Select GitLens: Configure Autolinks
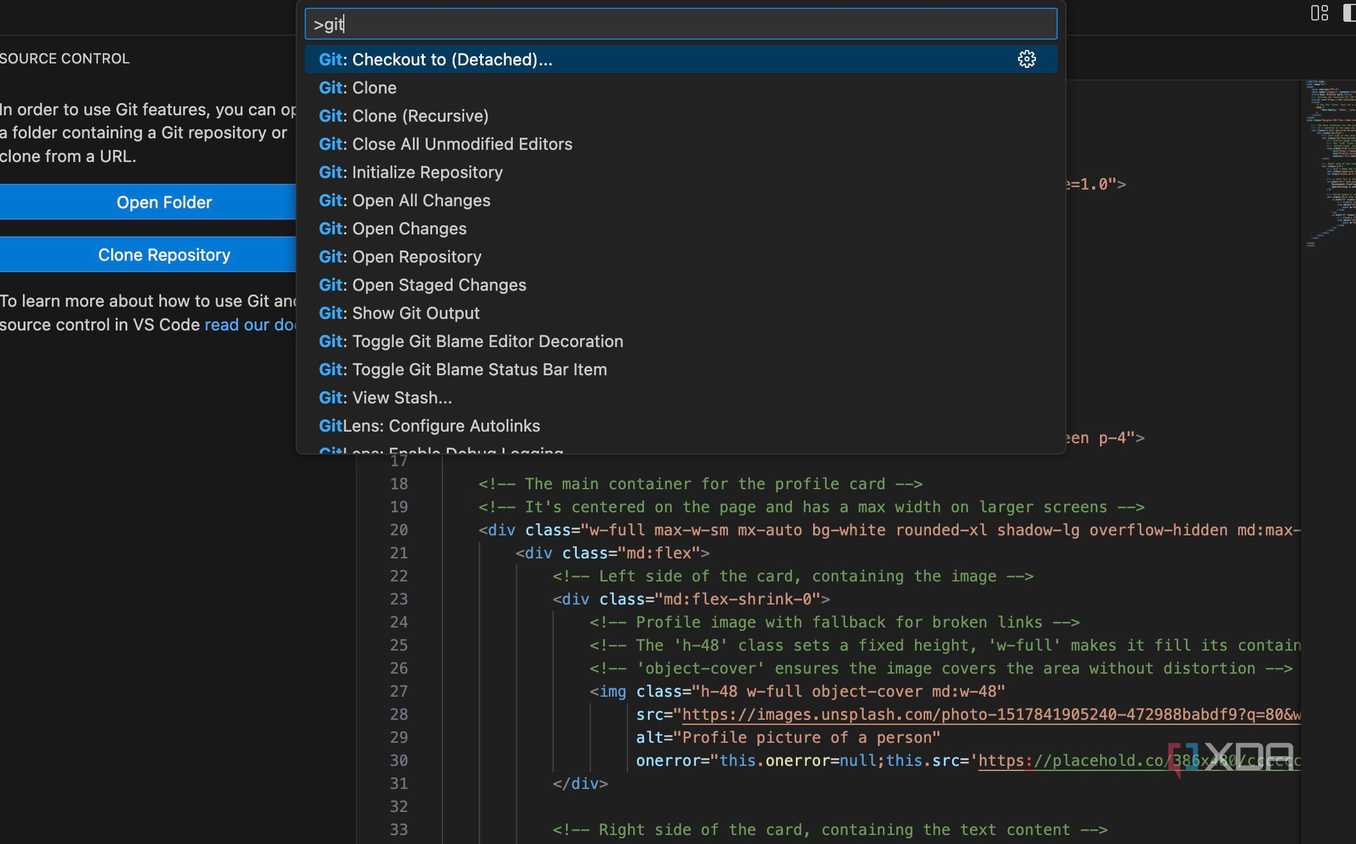This screenshot has height=844, width=1356. (x=681, y=426)
